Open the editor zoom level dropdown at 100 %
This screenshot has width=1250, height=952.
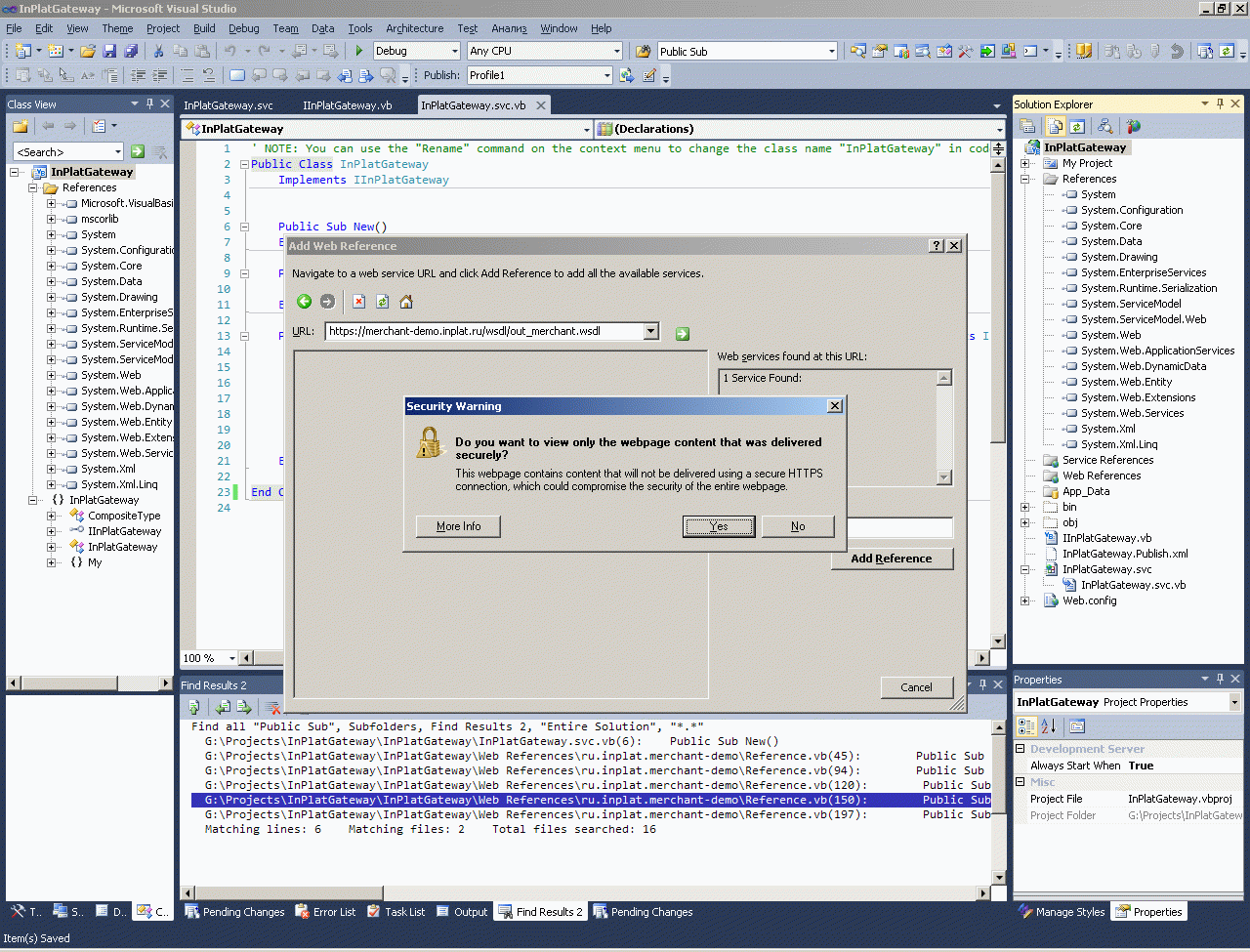tap(231, 658)
